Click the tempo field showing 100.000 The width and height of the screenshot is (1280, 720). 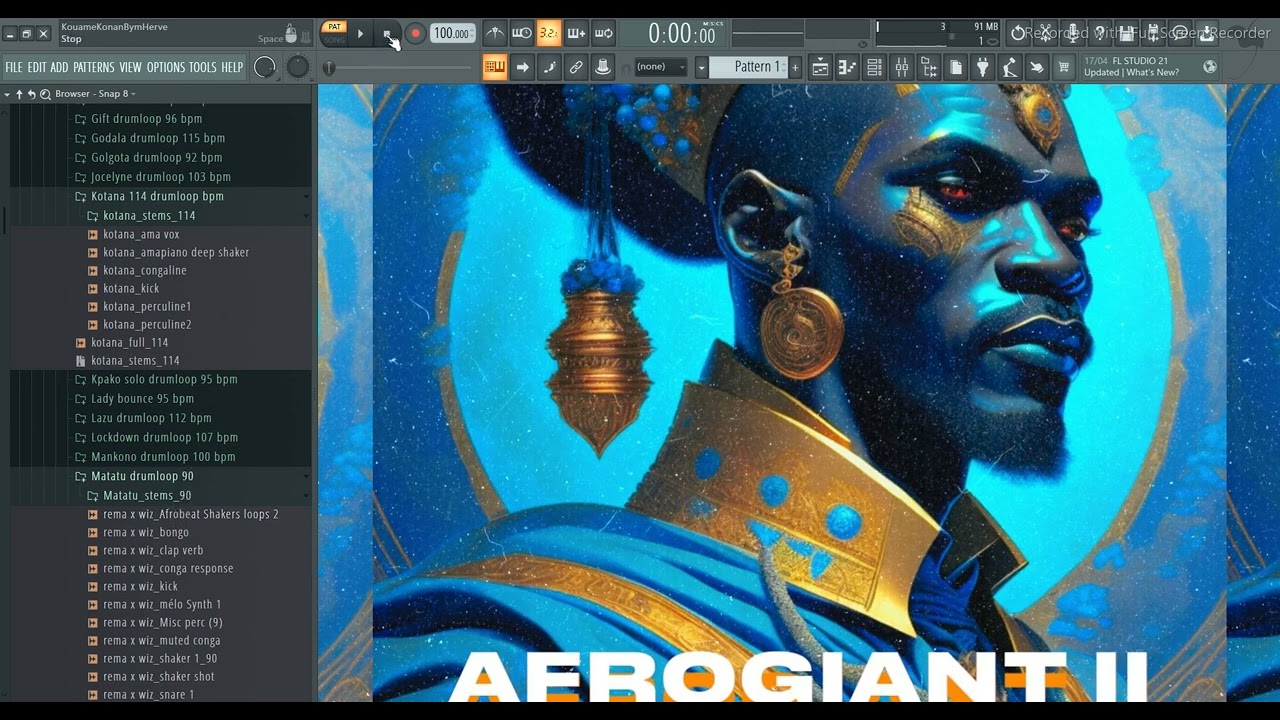click(453, 34)
